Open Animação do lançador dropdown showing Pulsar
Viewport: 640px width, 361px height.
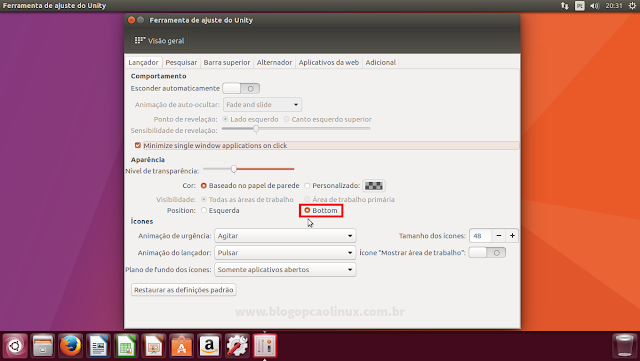[x=285, y=252]
